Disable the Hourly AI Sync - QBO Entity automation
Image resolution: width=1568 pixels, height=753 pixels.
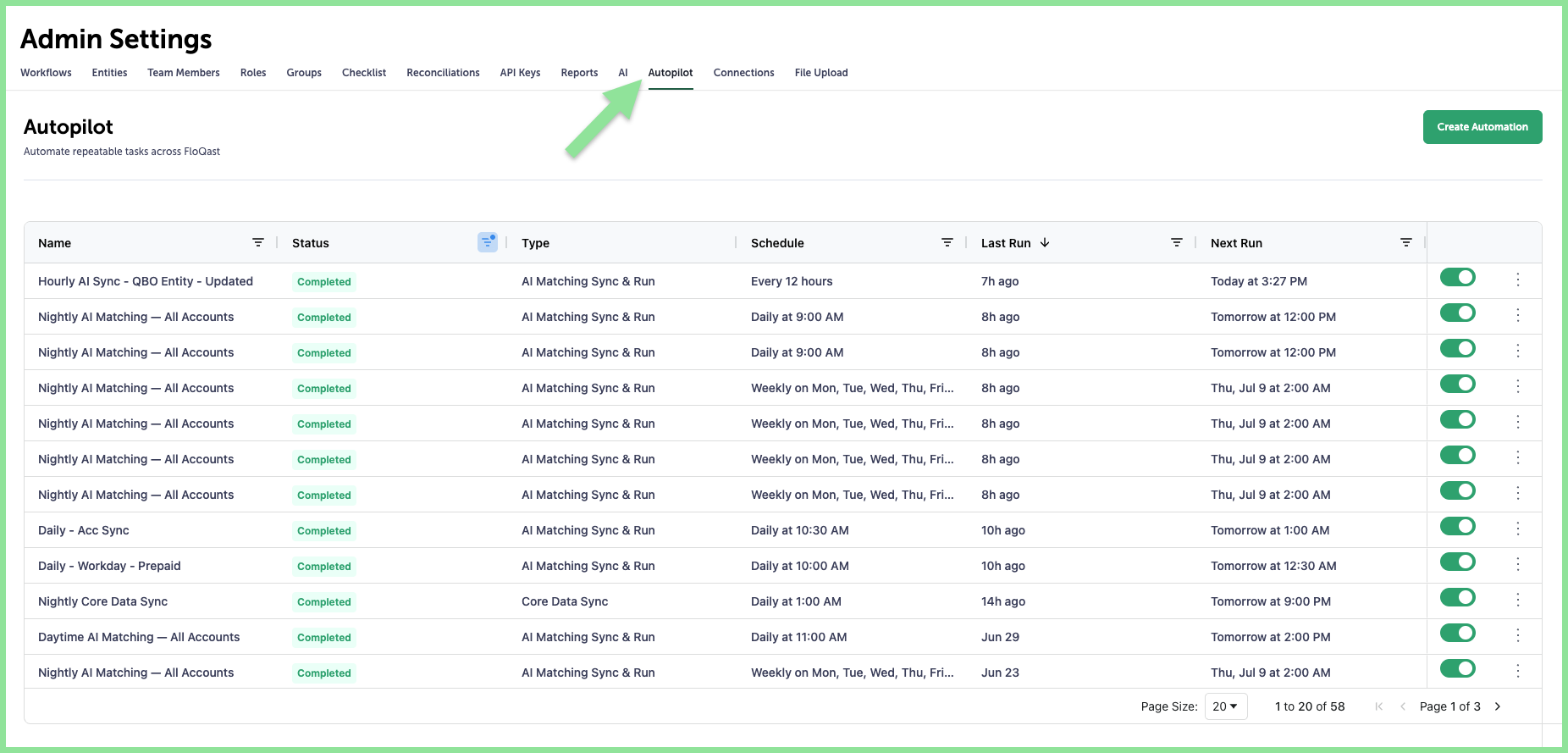point(1458,277)
